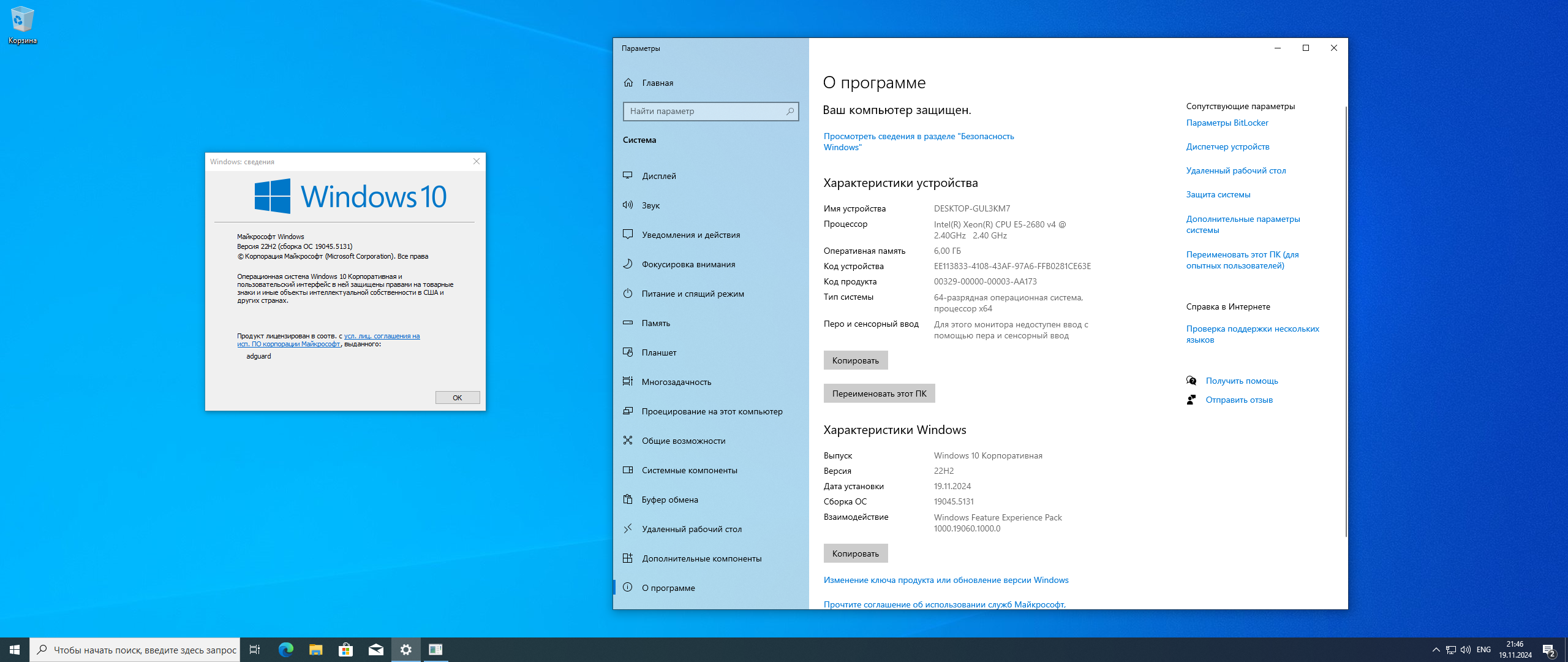Click the Clipboard sidebar icon
Viewport: 1568px width, 662px height.
[x=628, y=499]
